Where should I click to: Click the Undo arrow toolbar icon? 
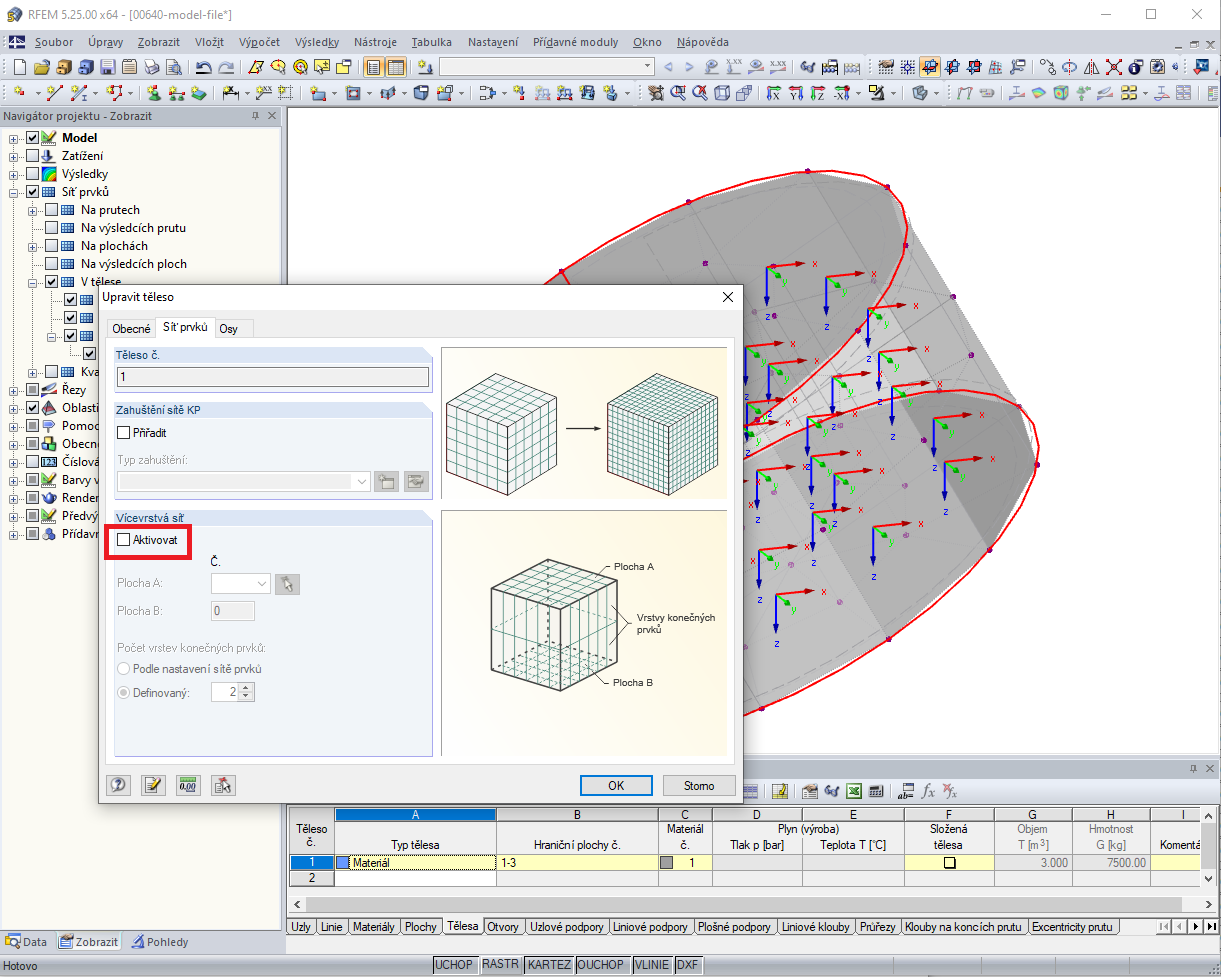[203, 67]
